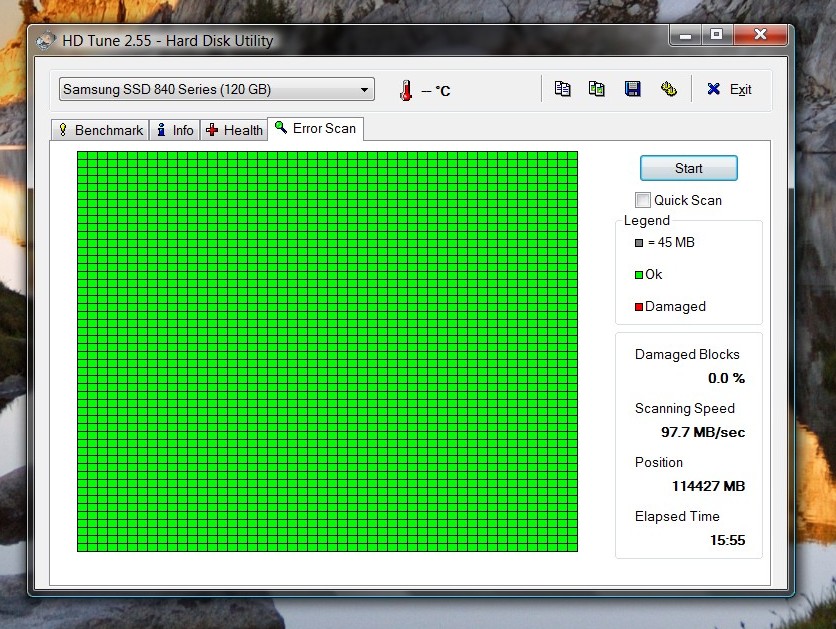Click the HD Tune application icon in title bar
The image size is (836, 629).
[46, 41]
